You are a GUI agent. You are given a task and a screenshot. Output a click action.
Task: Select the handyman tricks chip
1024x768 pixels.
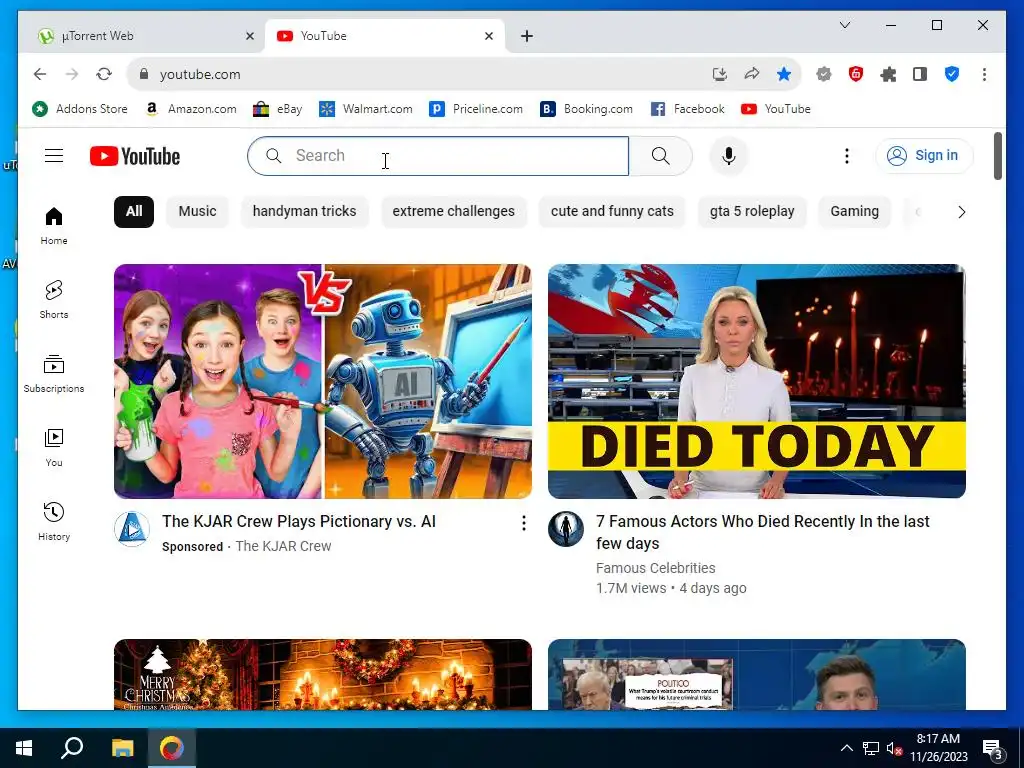(304, 212)
